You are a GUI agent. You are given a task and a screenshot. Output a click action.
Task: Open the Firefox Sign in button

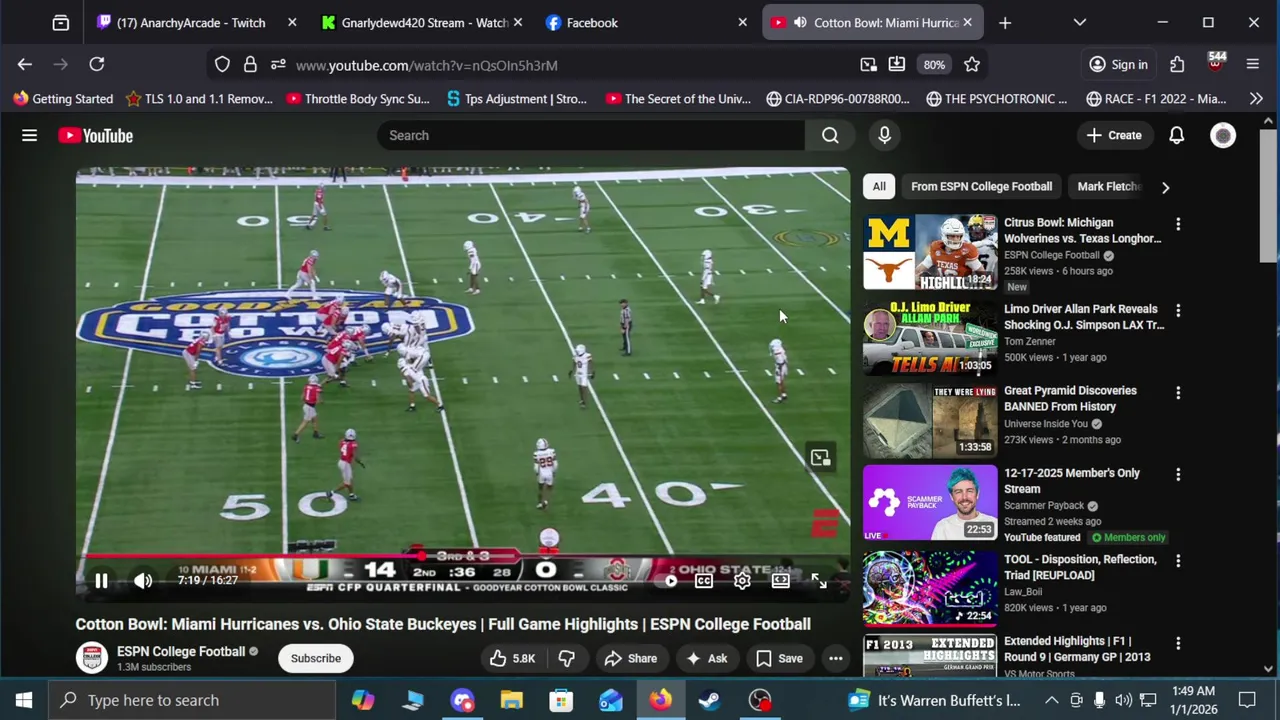click(1118, 64)
